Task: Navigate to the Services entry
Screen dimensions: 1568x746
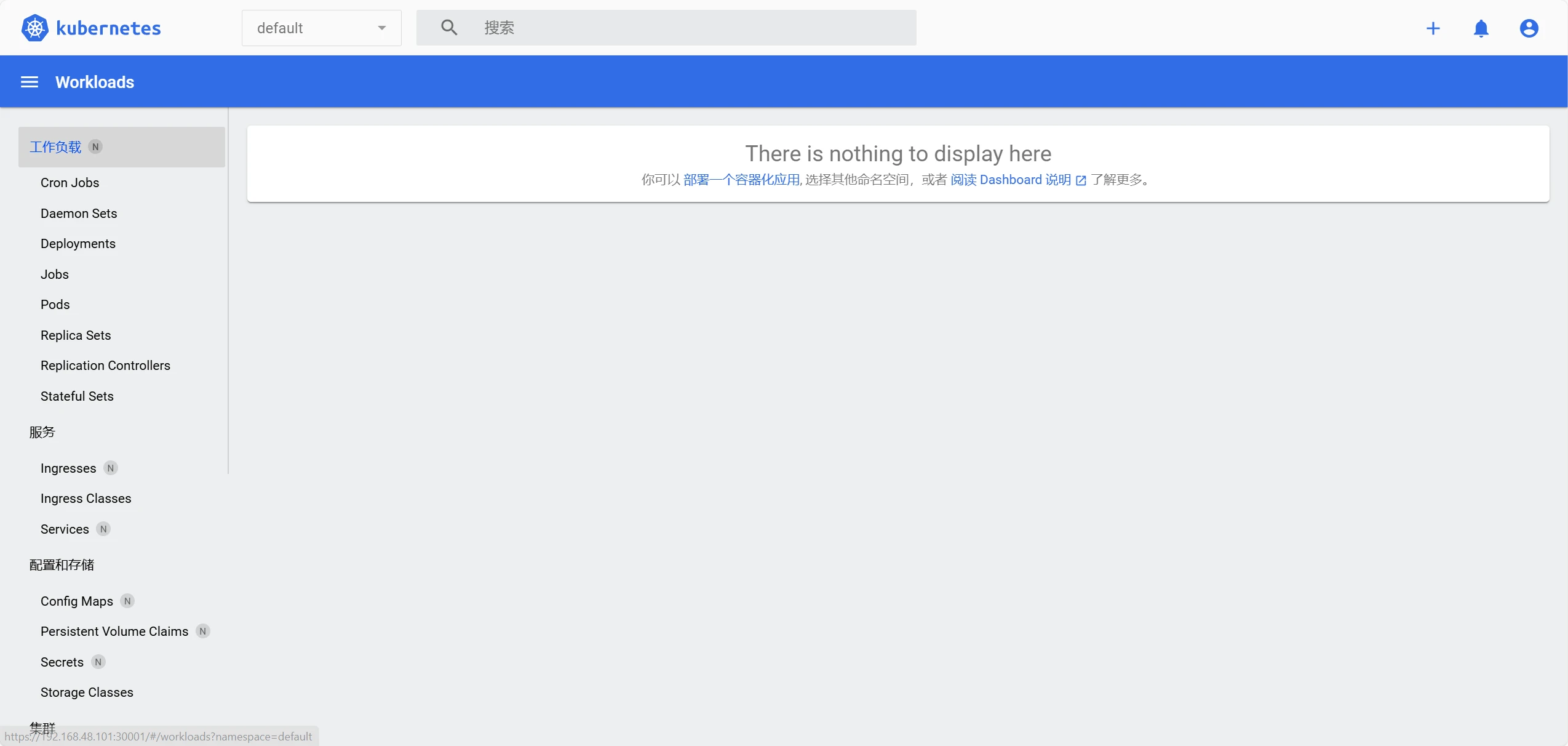Action: (65, 529)
